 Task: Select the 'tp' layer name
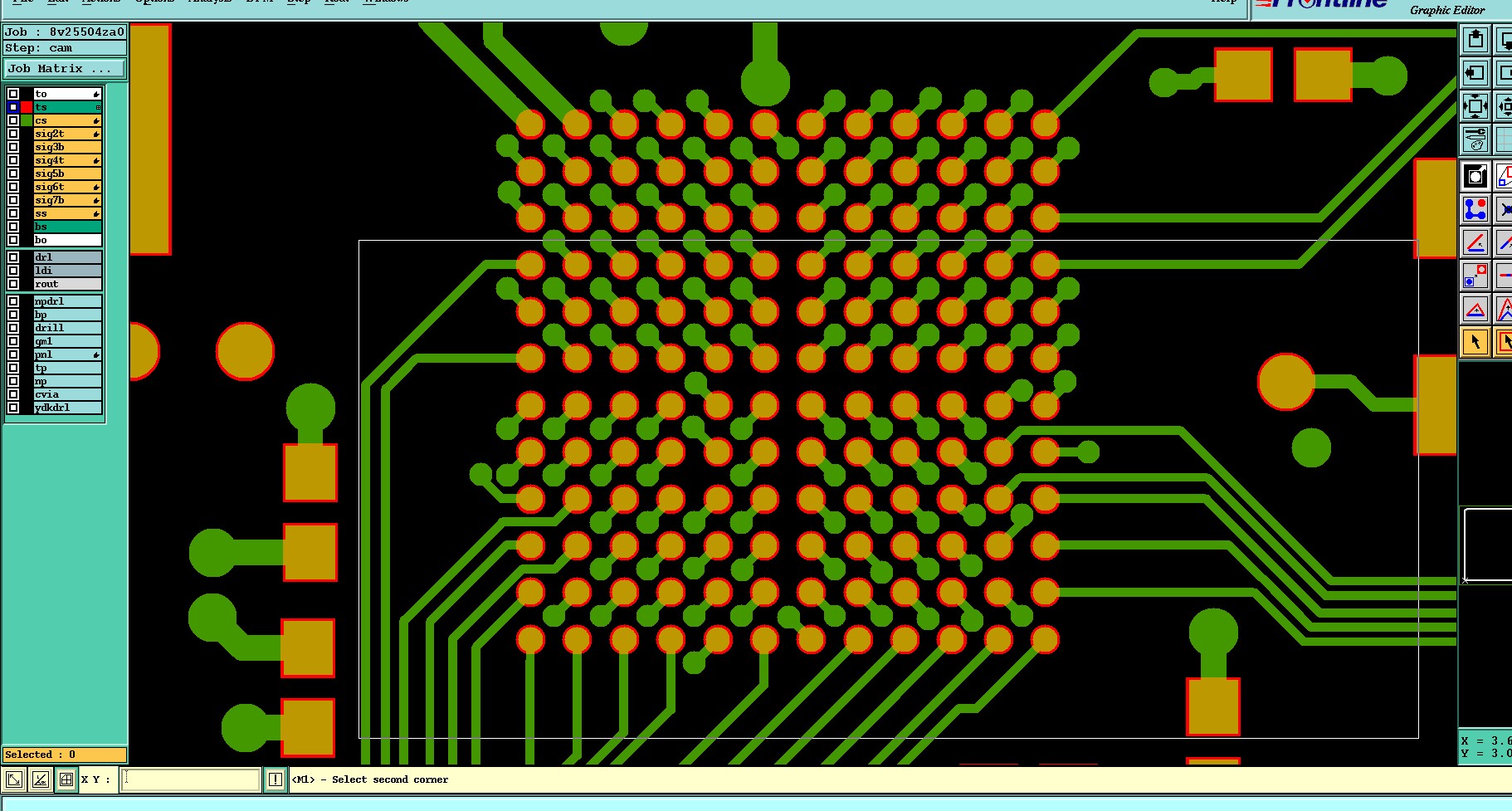[x=68, y=368]
